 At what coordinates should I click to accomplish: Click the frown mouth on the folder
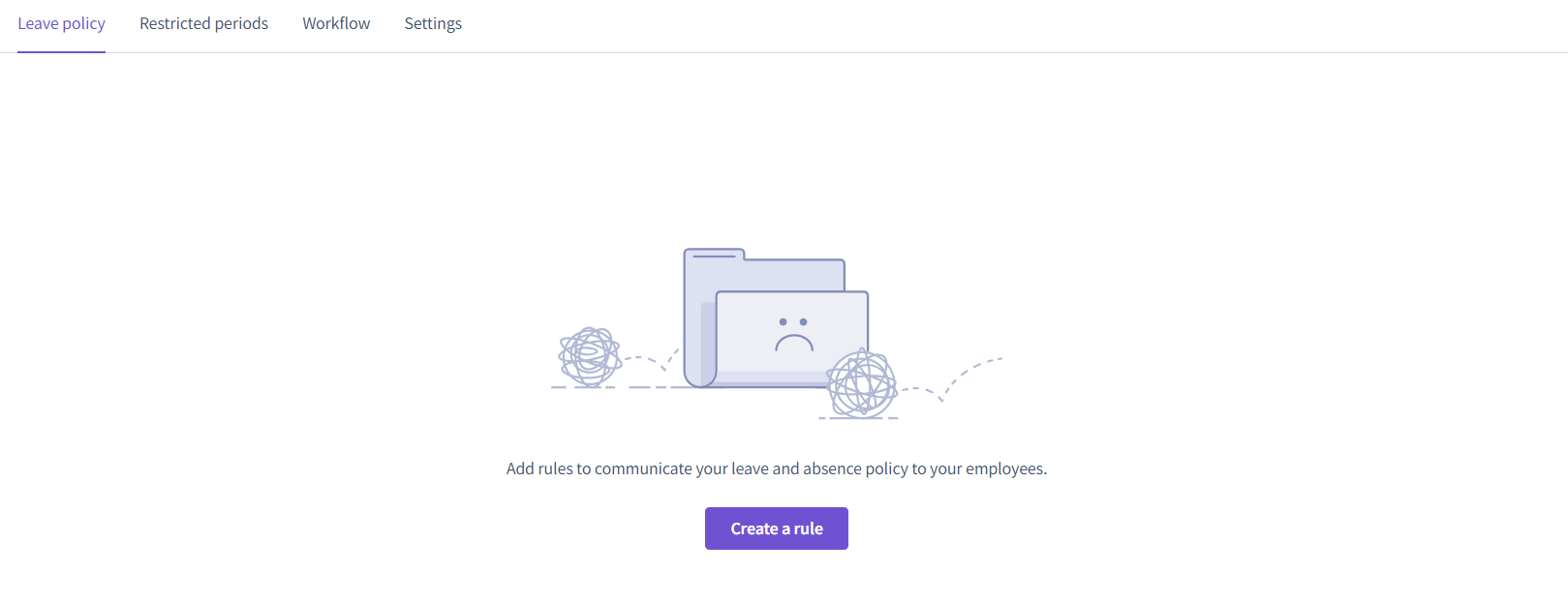794,343
